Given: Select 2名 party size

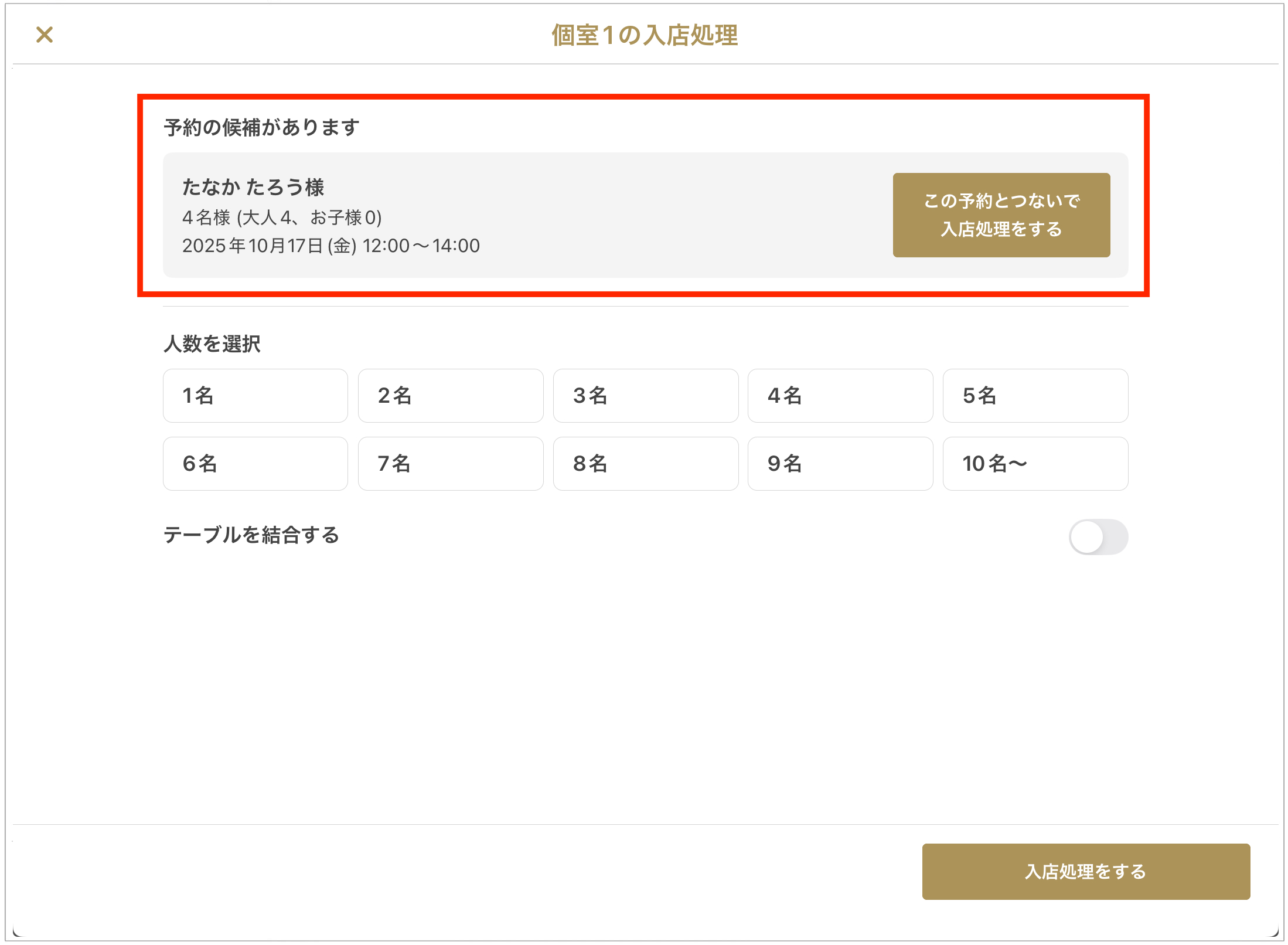Looking at the screenshot, I should pyautogui.click(x=450, y=396).
